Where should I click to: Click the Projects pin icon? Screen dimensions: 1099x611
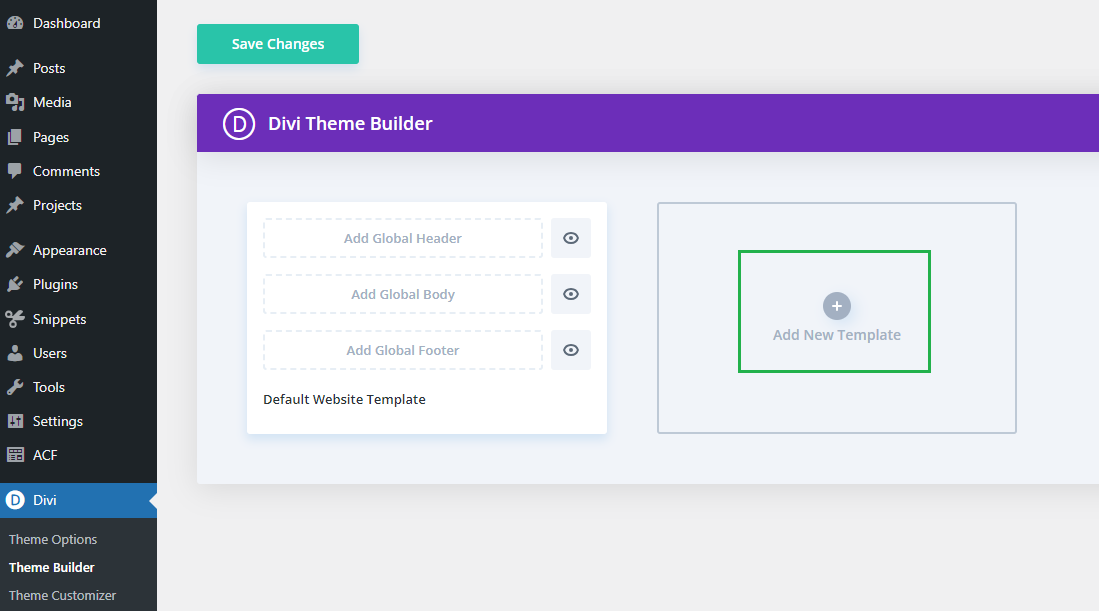point(15,205)
